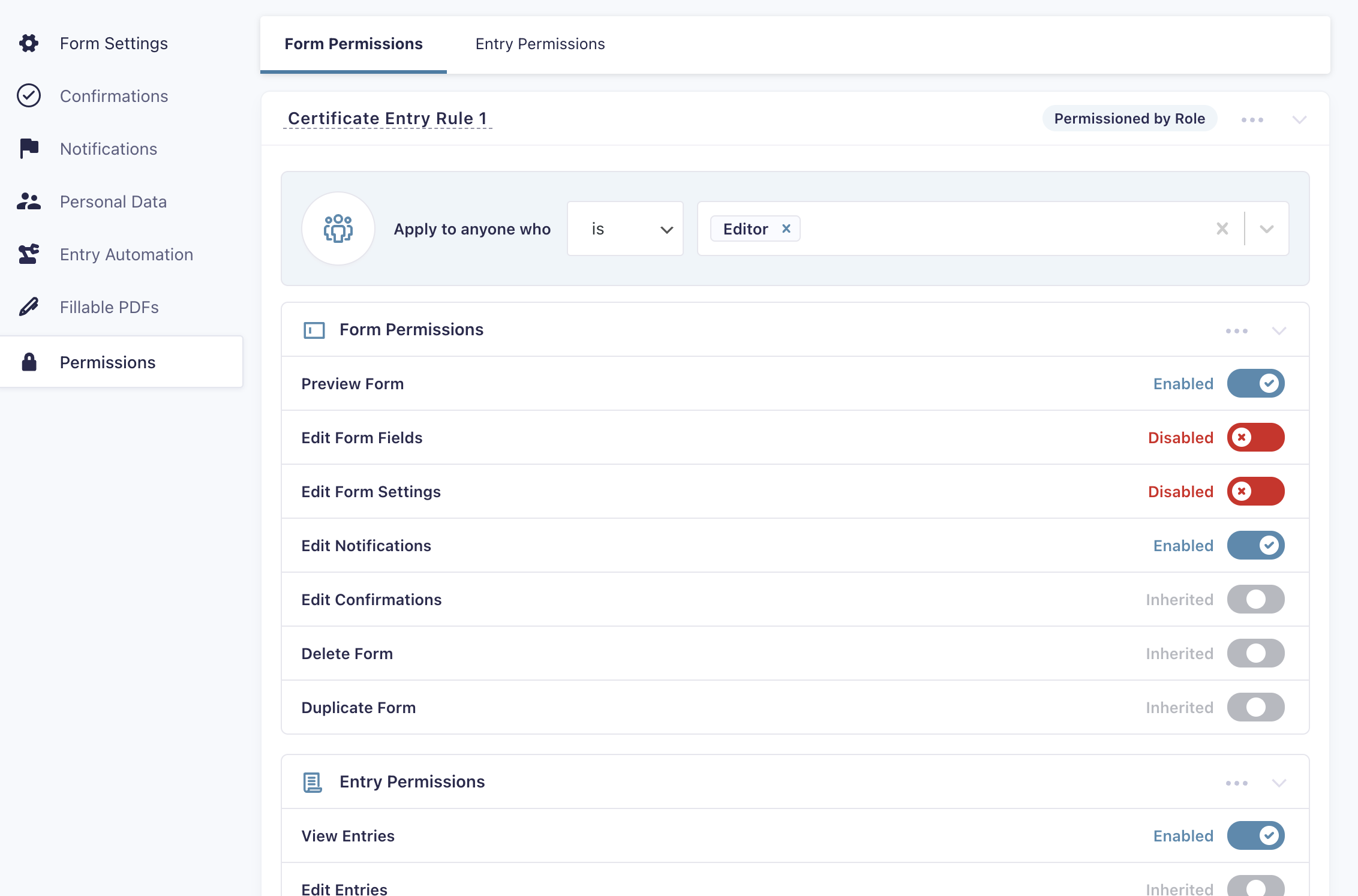Open the 'is' condition dropdown
Image resolution: width=1358 pixels, height=896 pixels.
[x=625, y=228]
